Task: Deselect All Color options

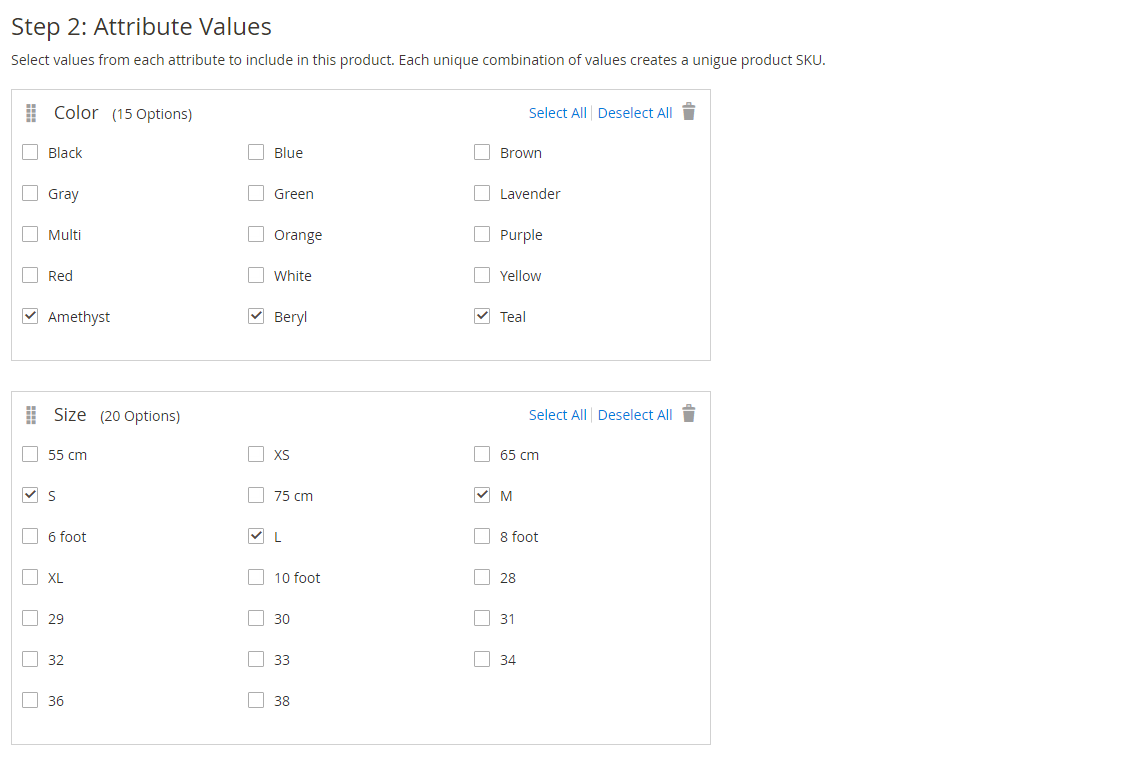Action: 634,113
